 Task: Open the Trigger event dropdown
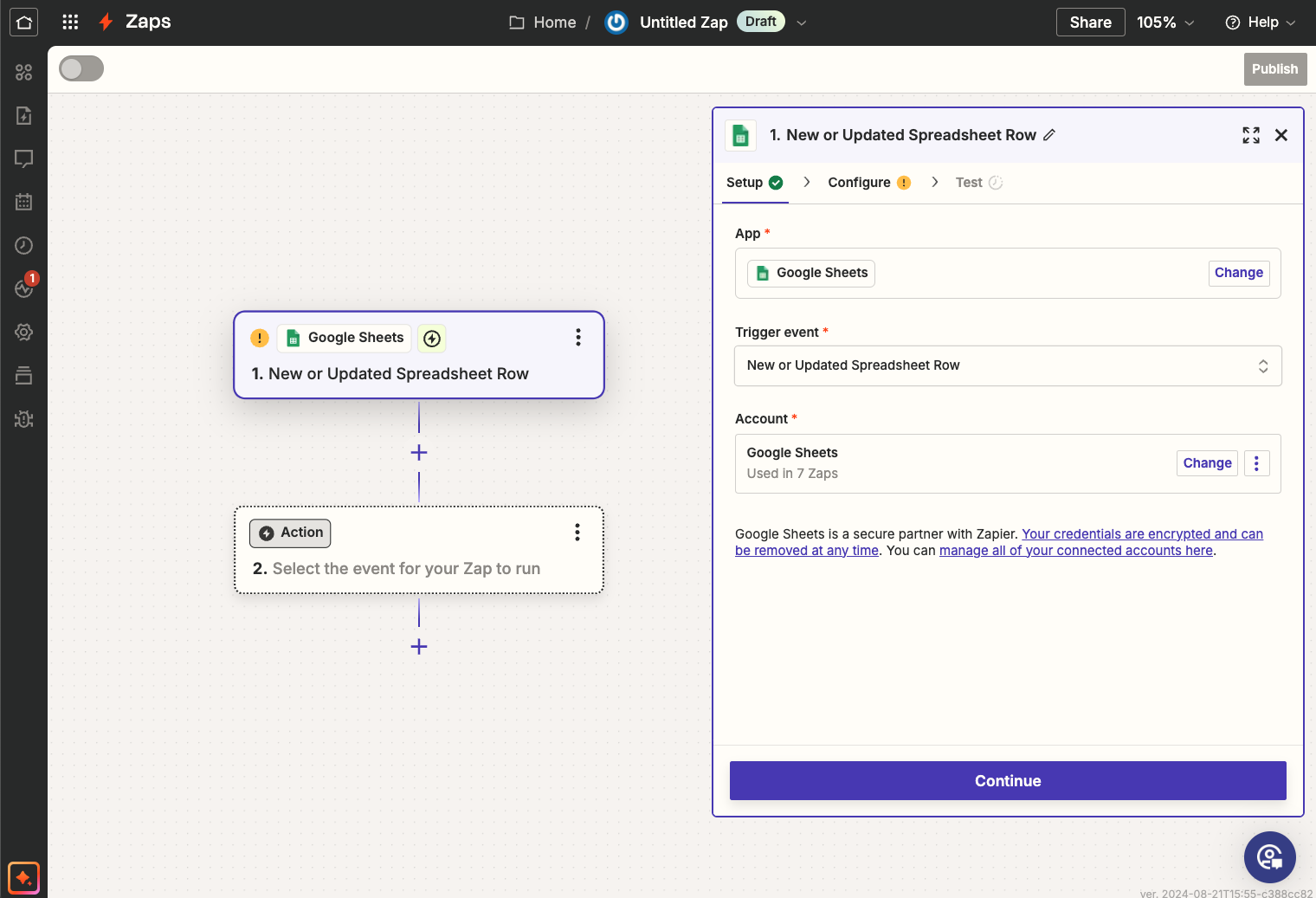pyautogui.click(x=1008, y=365)
